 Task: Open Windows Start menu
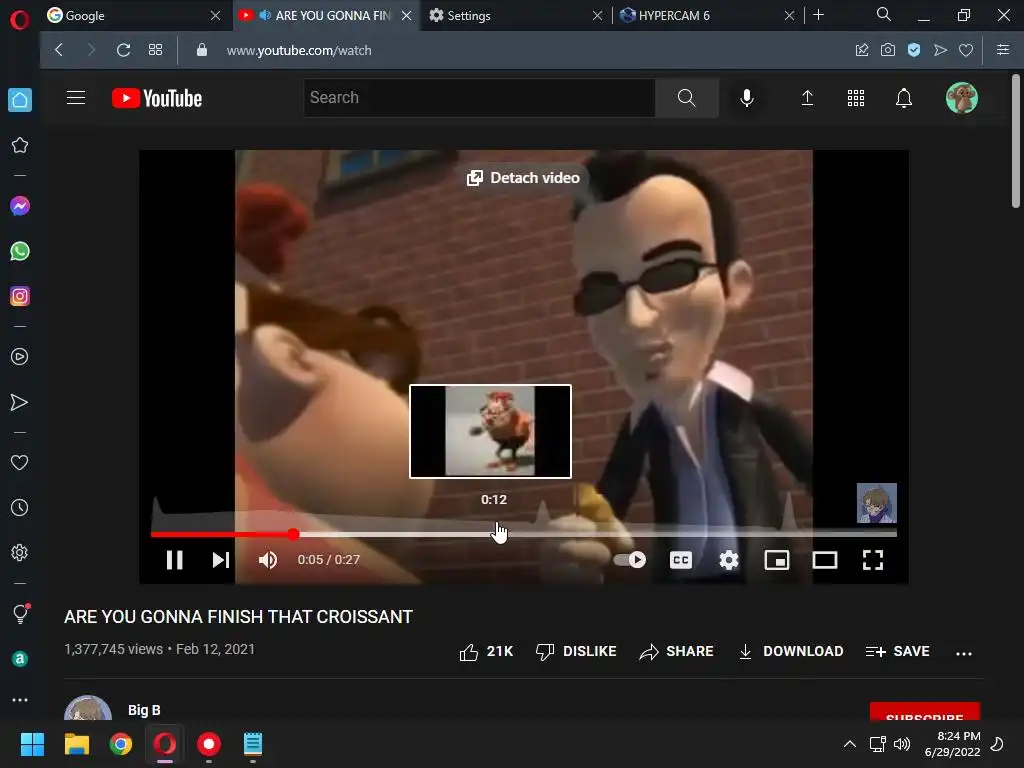coord(32,744)
